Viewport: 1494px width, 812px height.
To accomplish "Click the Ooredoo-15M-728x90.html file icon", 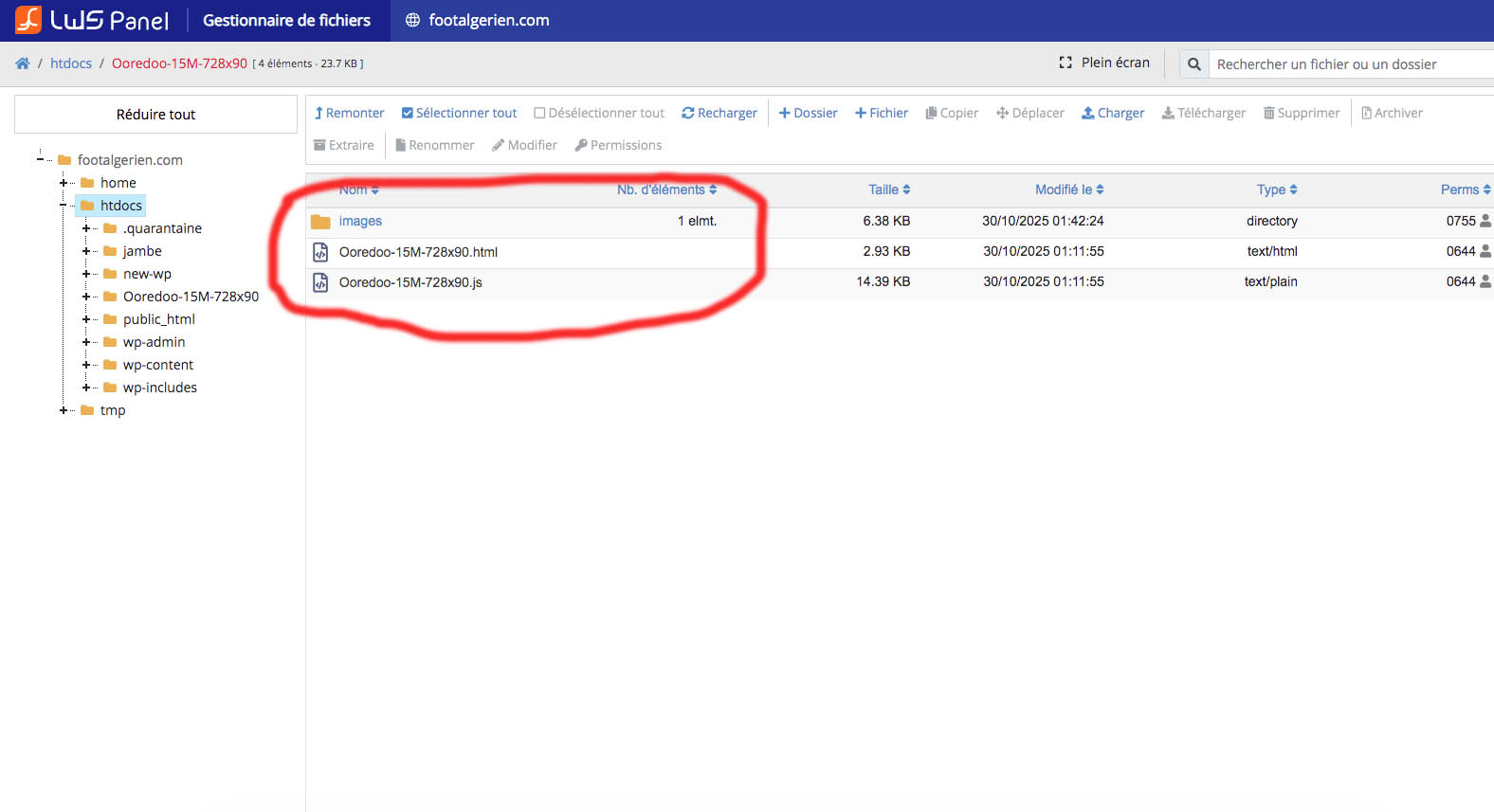I will [320, 252].
